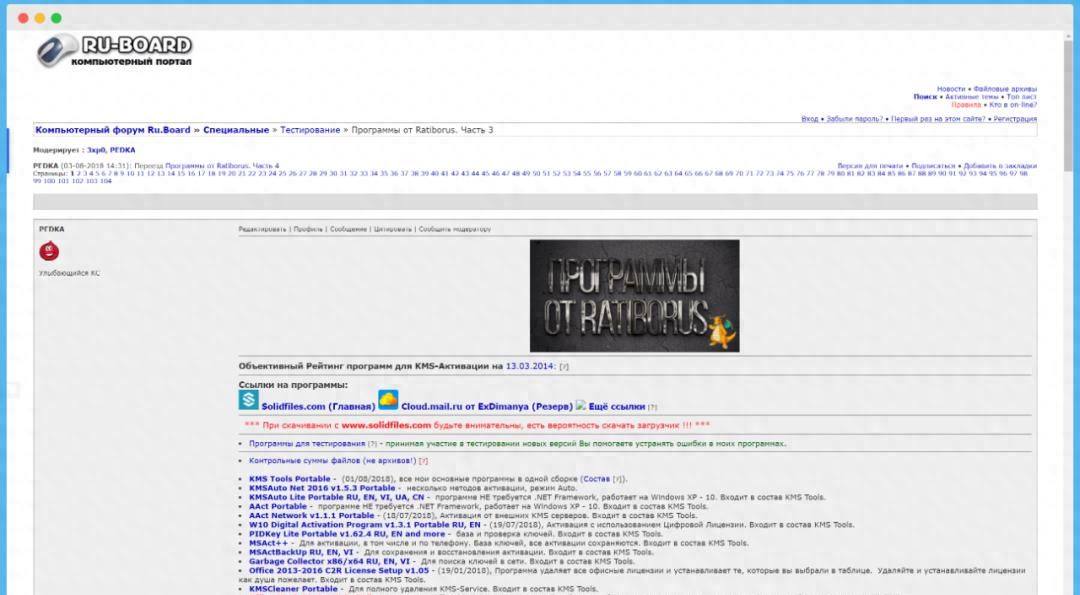The width and height of the screenshot is (1080, 595).
Task: Click the macOS yellow minimize window button
Action: (40, 18)
